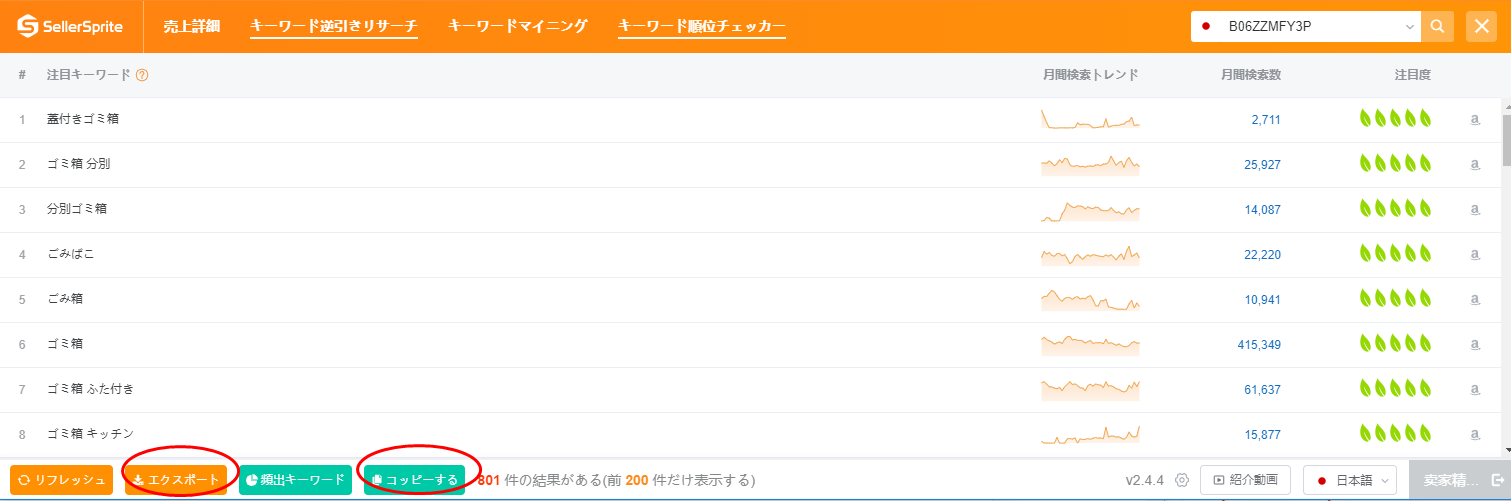The image size is (1511, 501).
Task: Click leaf rating of ゴミ箱 分別 row
Action: pos(1396,164)
